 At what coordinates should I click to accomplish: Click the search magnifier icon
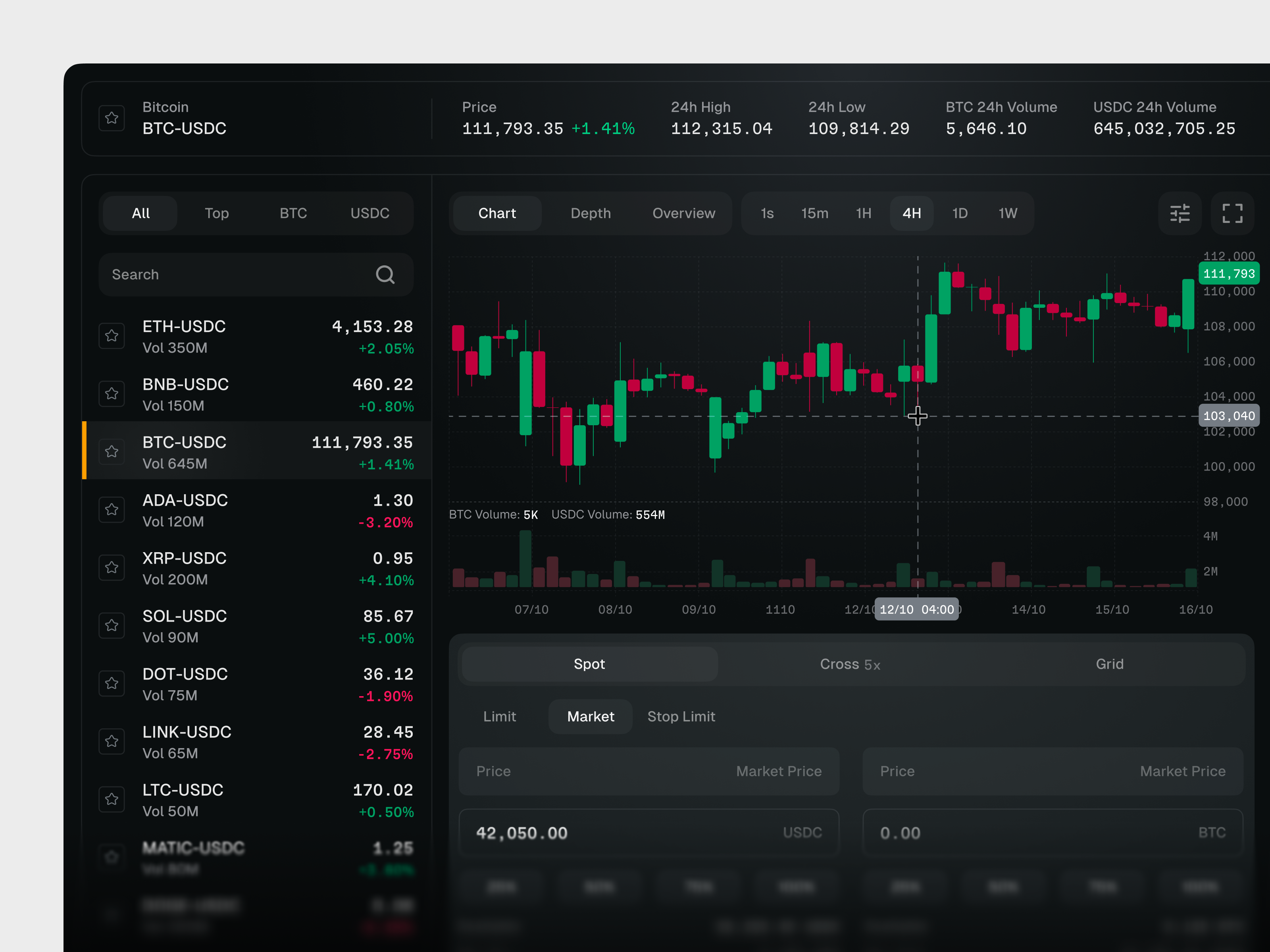click(x=385, y=274)
